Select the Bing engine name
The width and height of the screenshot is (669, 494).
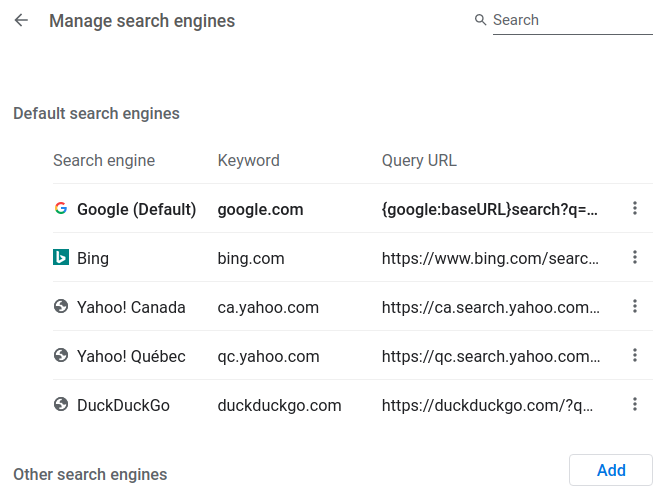click(93, 259)
